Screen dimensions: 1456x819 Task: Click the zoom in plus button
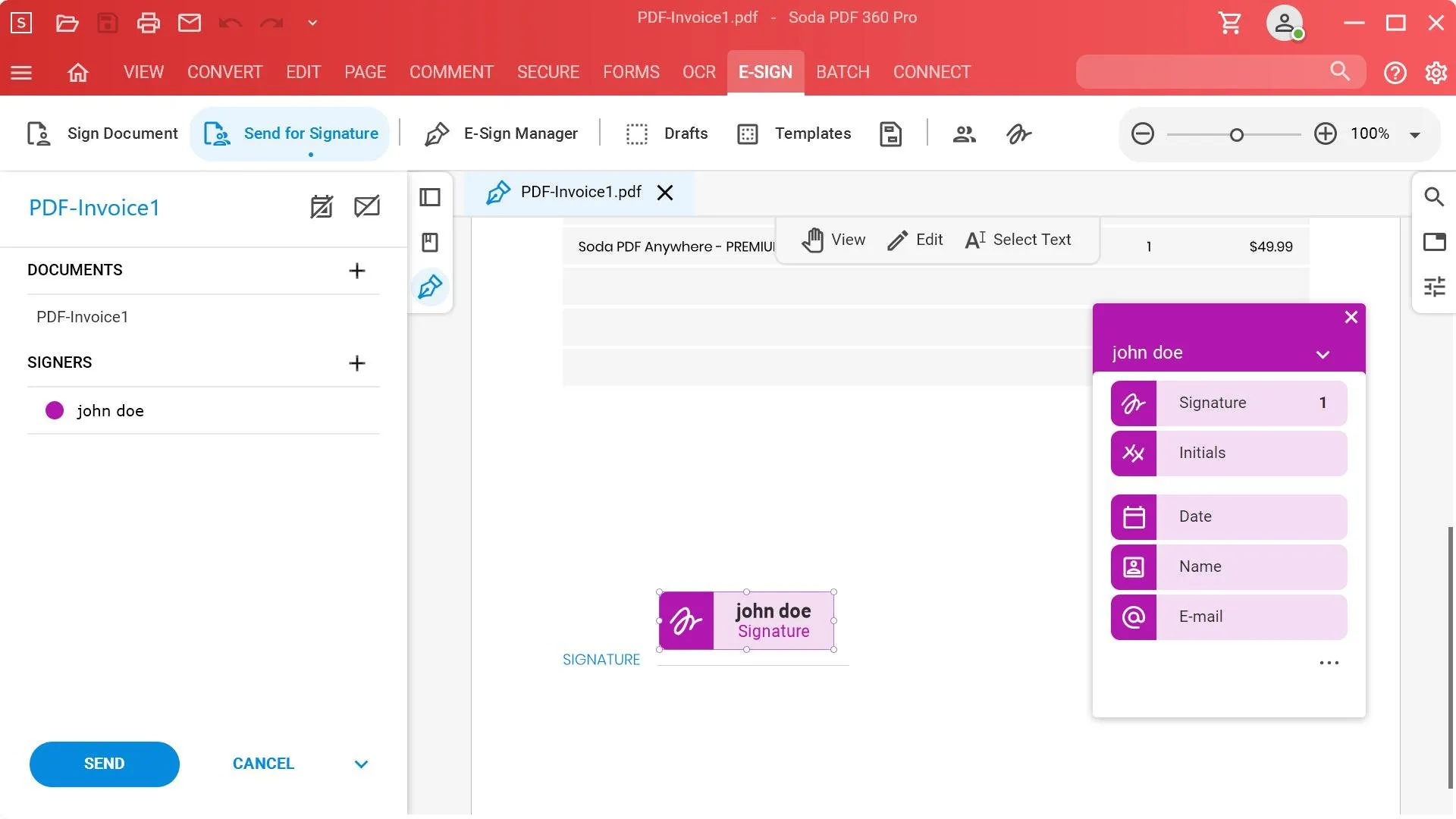[x=1325, y=134]
